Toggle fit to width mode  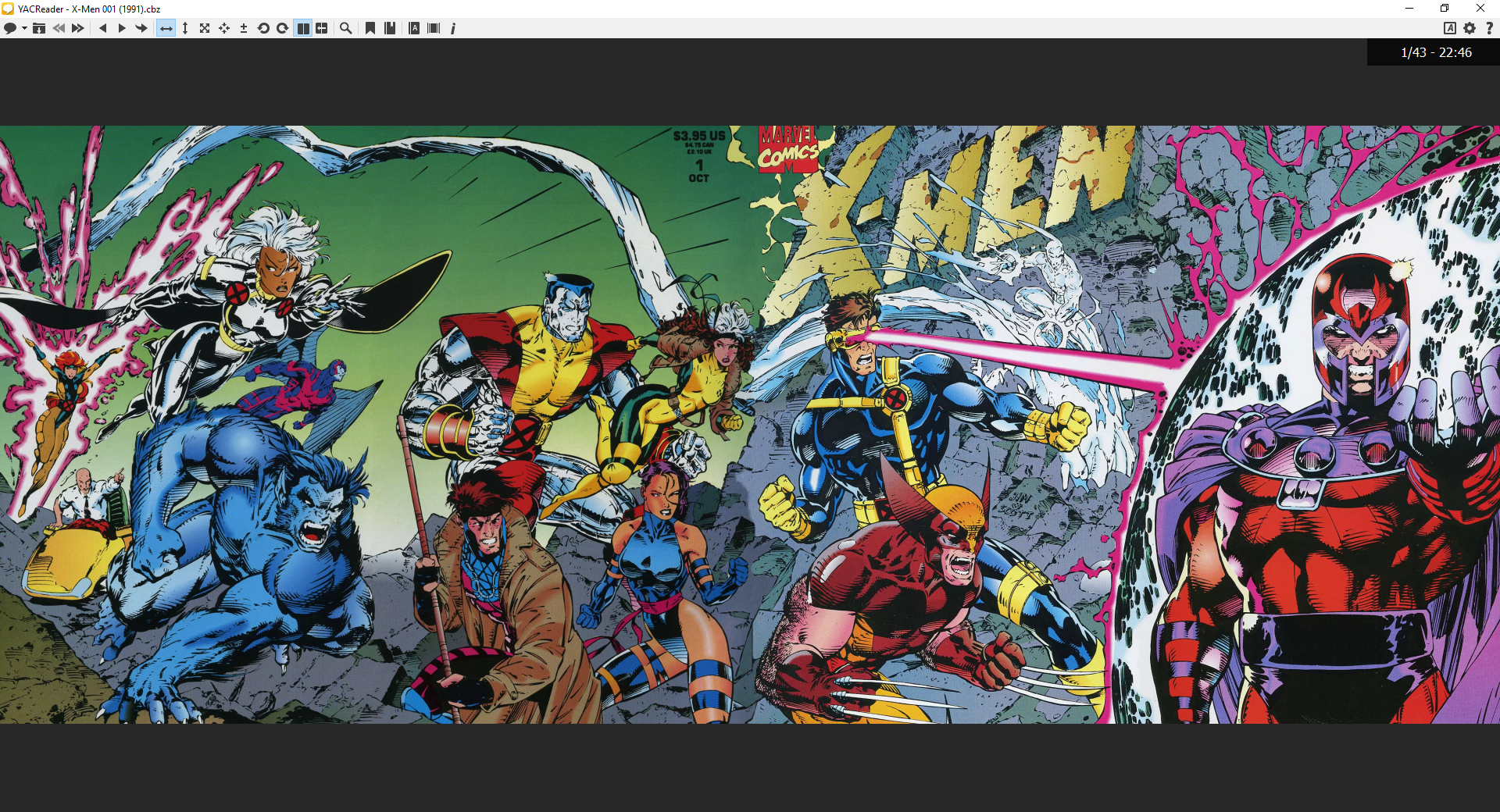point(166,28)
